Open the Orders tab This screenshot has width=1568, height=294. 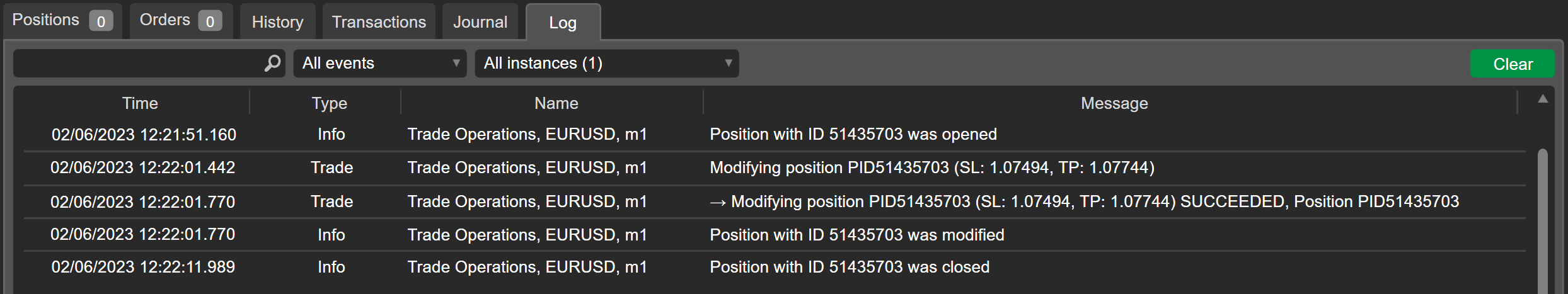point(180,21)
